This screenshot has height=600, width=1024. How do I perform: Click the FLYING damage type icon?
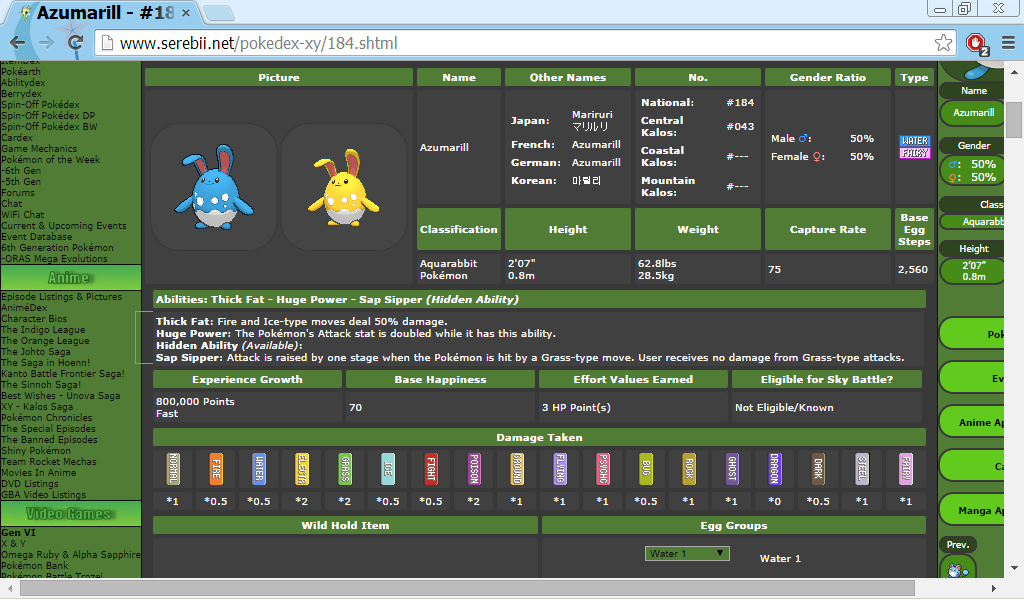(x=560, y=468)
